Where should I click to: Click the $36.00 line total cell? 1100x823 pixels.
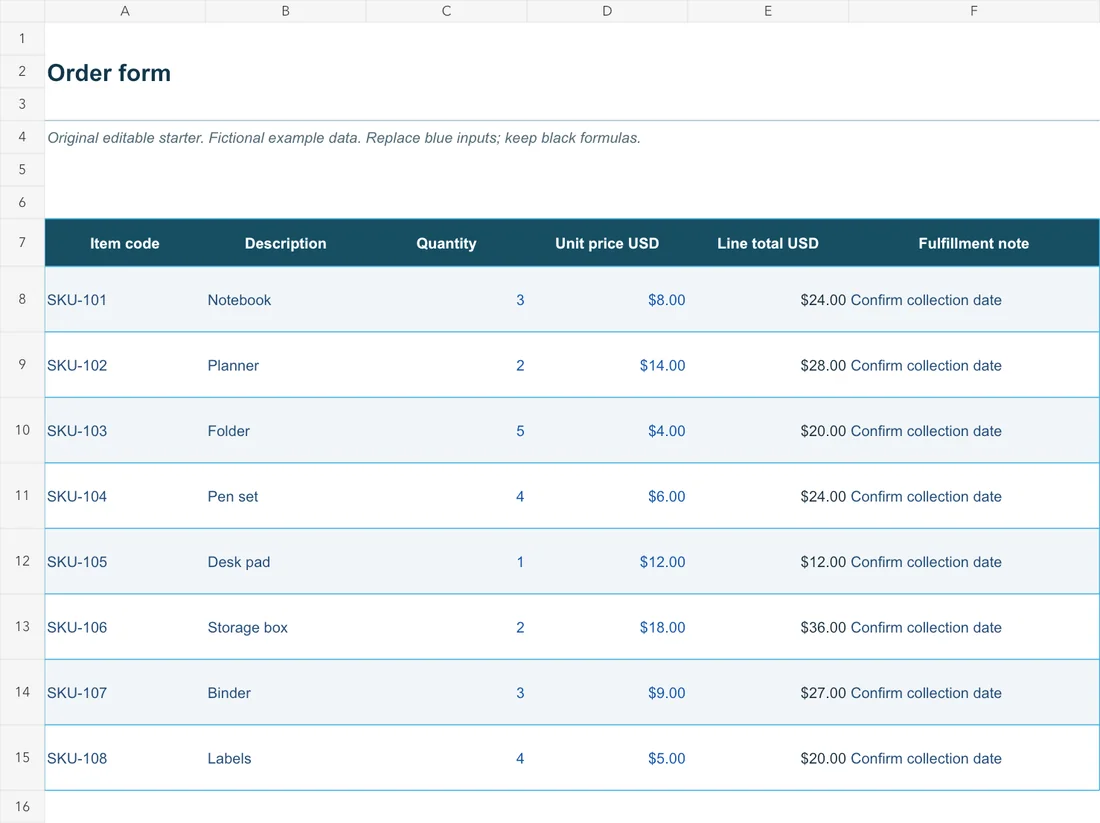(767, 627)
